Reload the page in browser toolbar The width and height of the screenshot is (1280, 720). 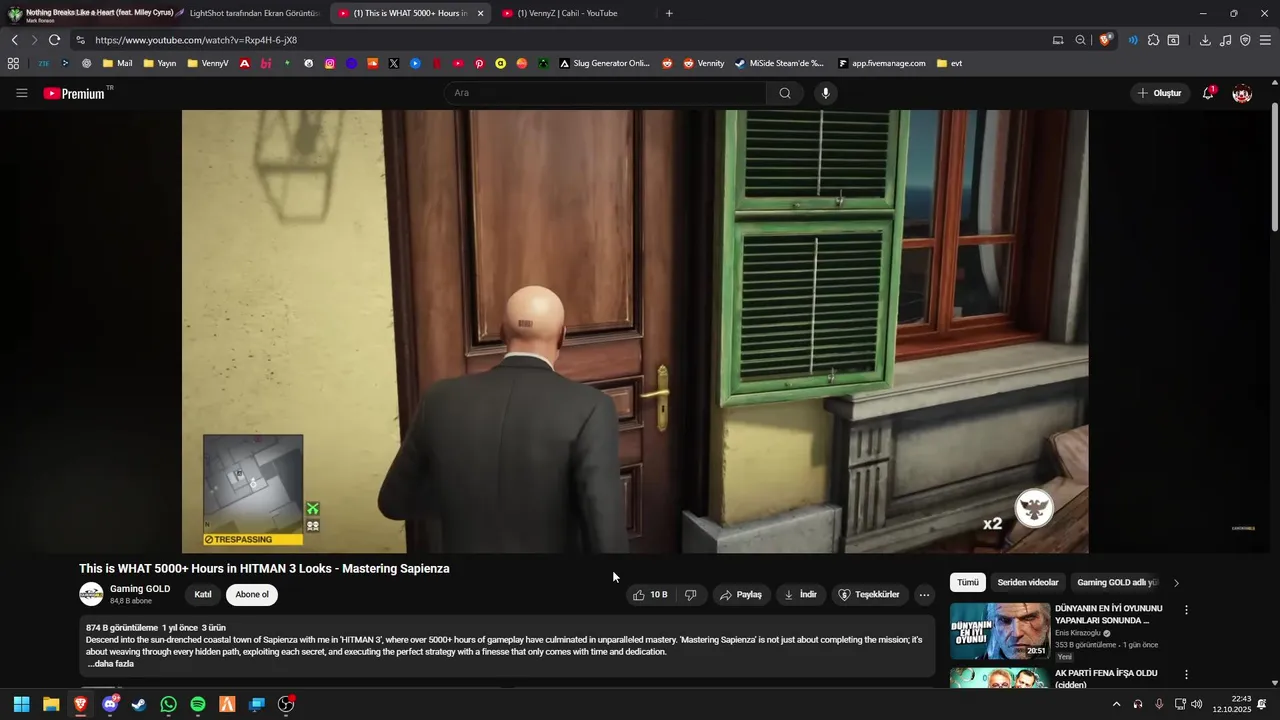[54, 40]
